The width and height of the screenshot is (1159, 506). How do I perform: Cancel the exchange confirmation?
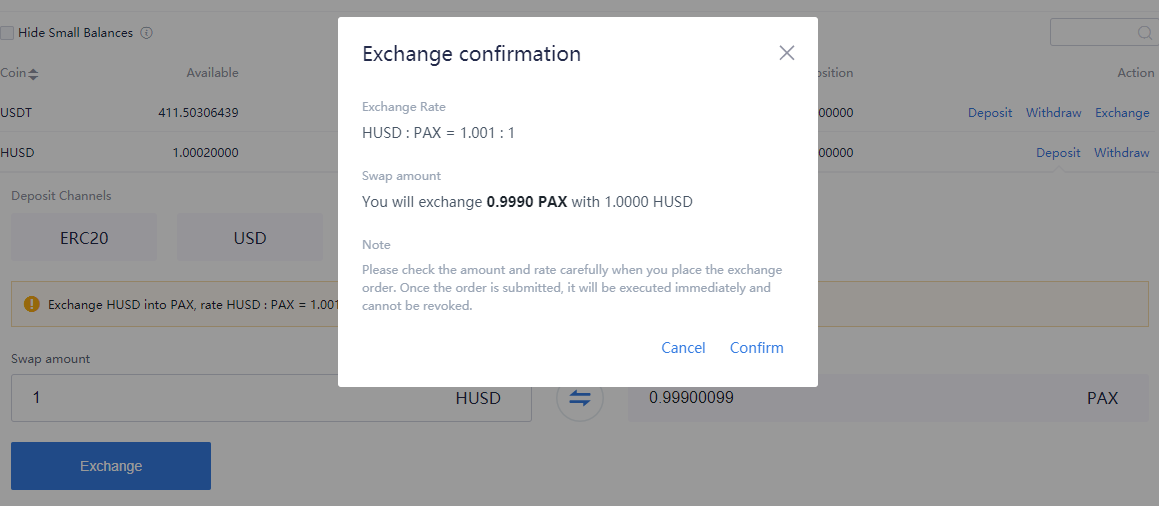pyautogui.click(x=683, y=348)
